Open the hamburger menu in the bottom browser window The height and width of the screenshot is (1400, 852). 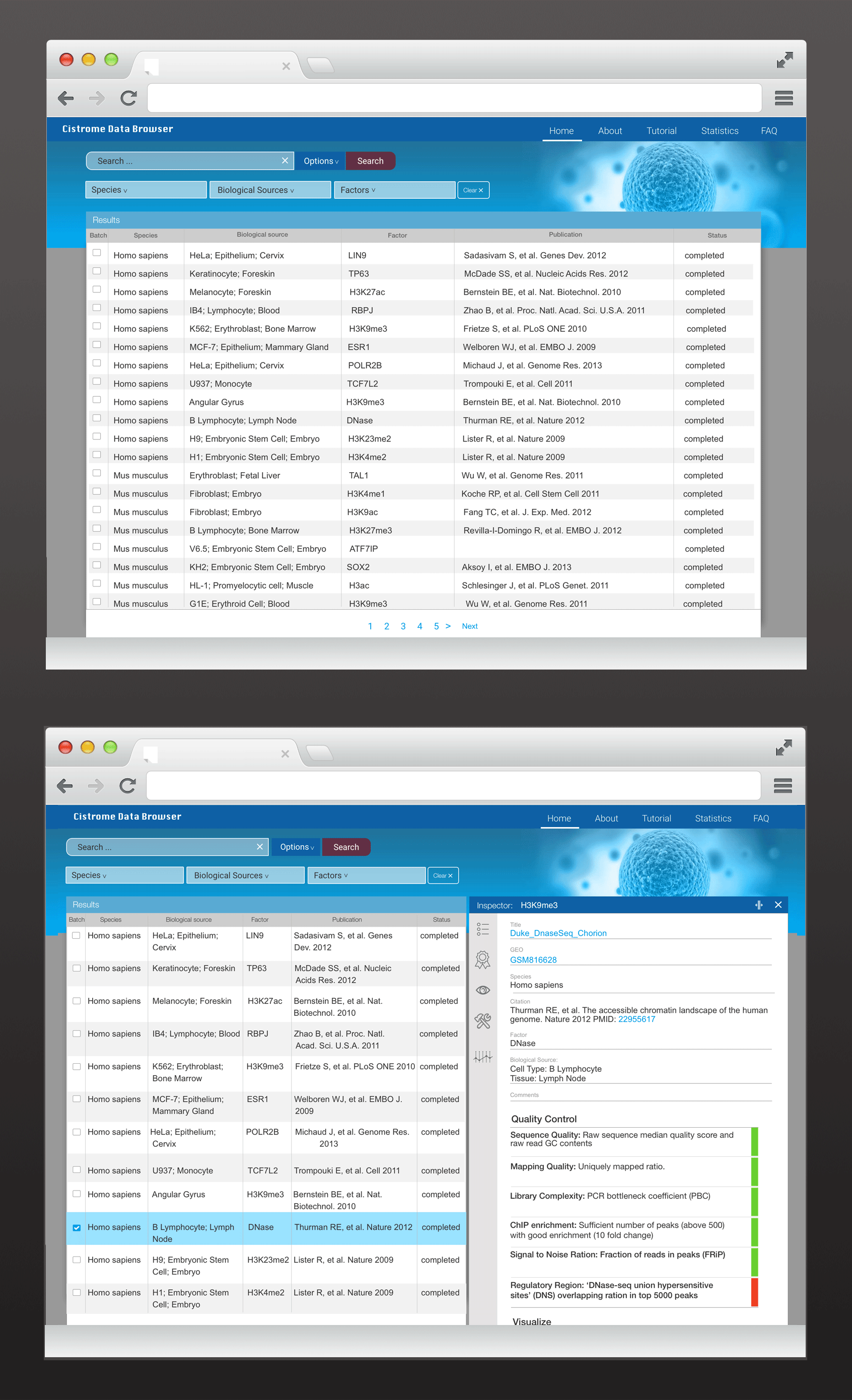click(x=783, y=786)
